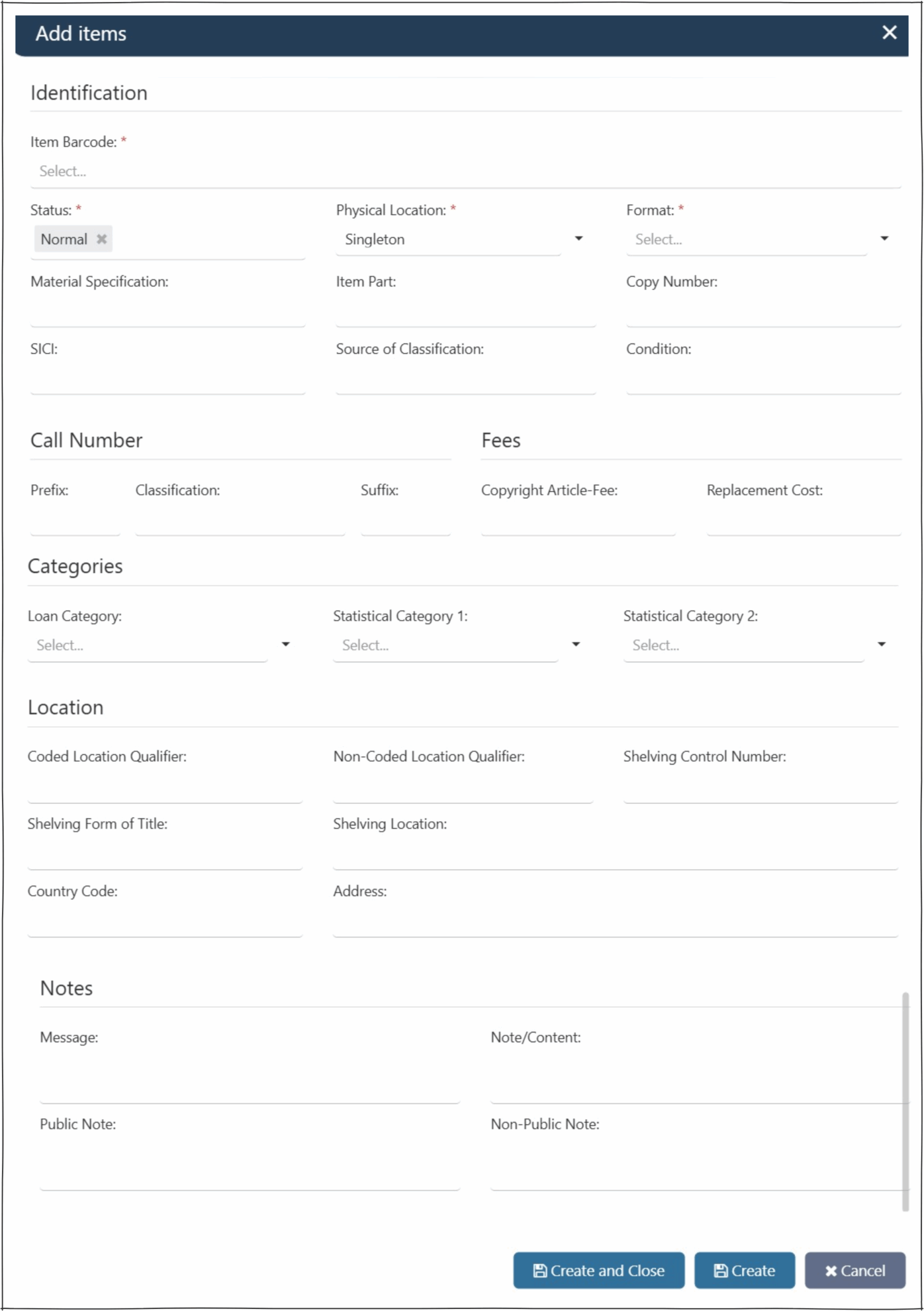Click the Replacement Cost field
Screen dimensions: 924x1311
[804, 521]
